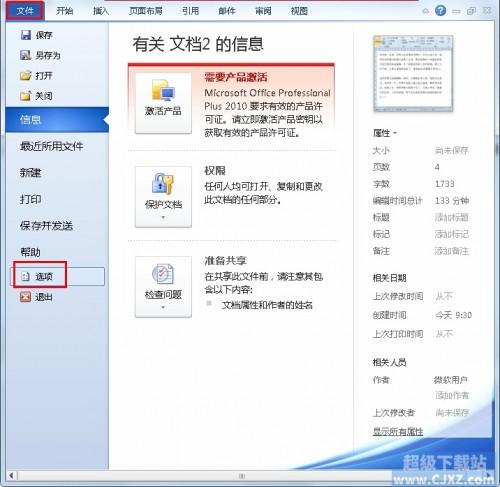Image resolution: width=500 pixels, height=487 pixels.
Task: Click the 文档属性和作者的姓名 list item
Action: [x=267, y=305]
